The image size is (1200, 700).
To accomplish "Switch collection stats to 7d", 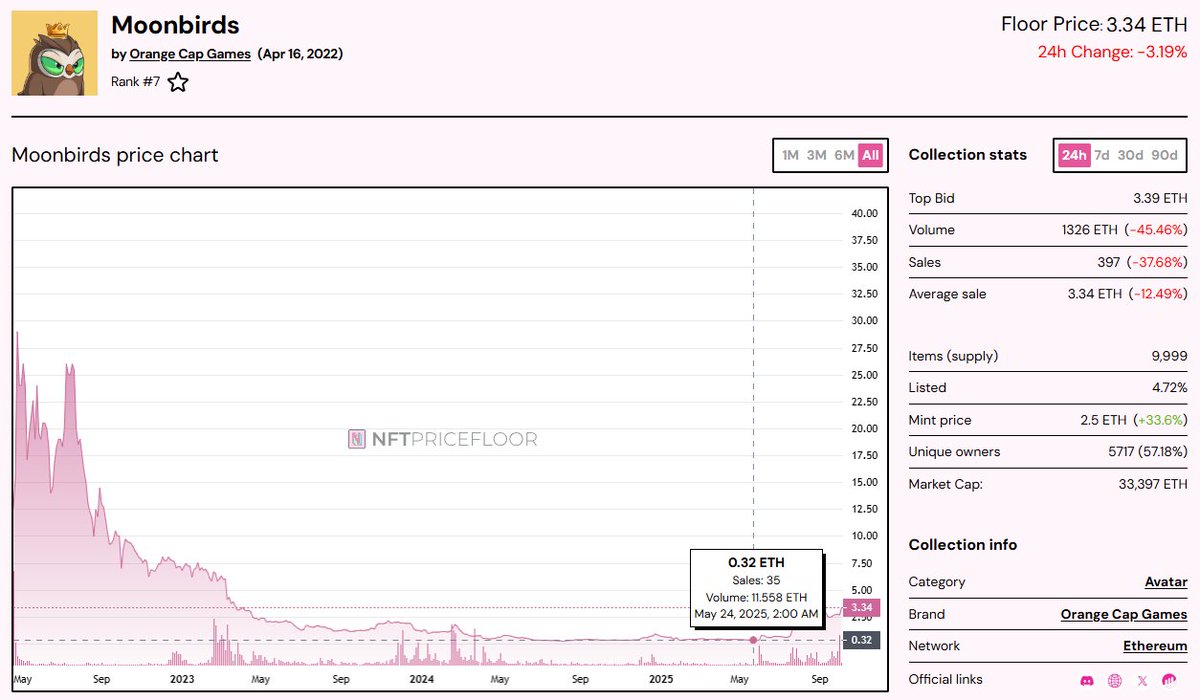I will point(1101,155).
